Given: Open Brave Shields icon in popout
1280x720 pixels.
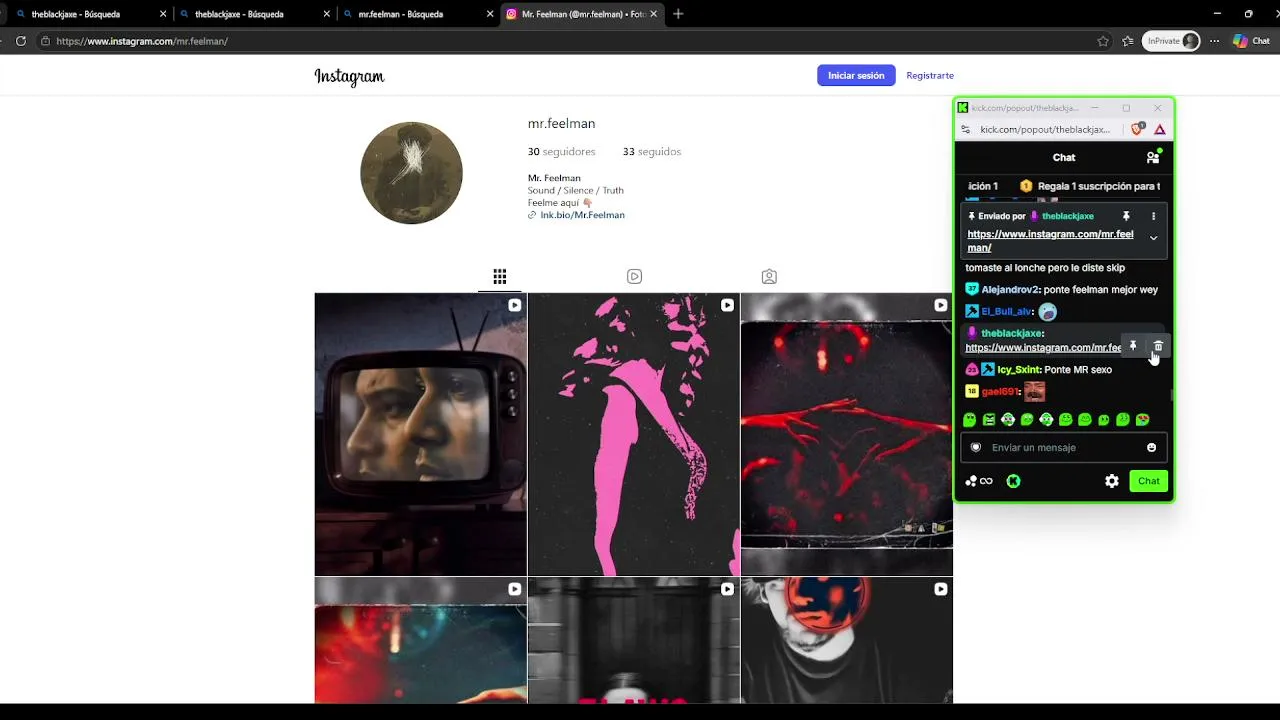Looking at the screenshot, I should click(1137, 129).
